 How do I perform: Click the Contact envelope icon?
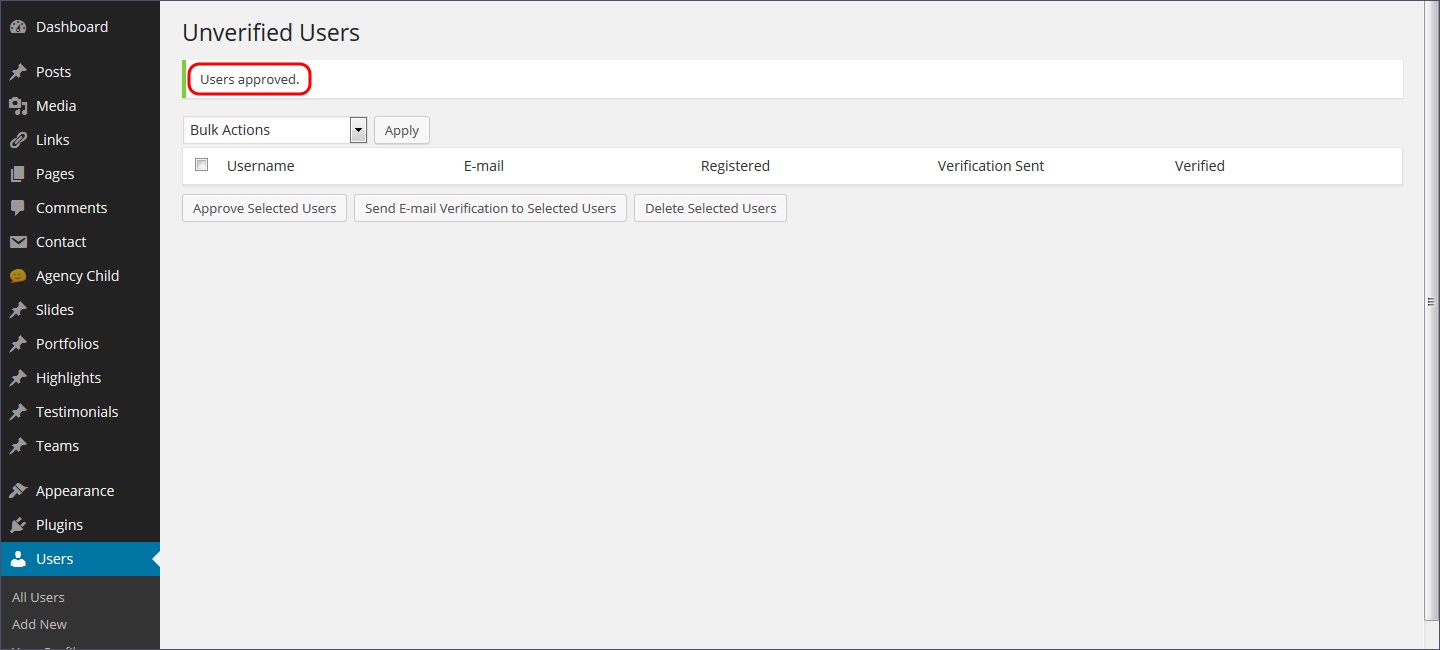coord(18,242)
